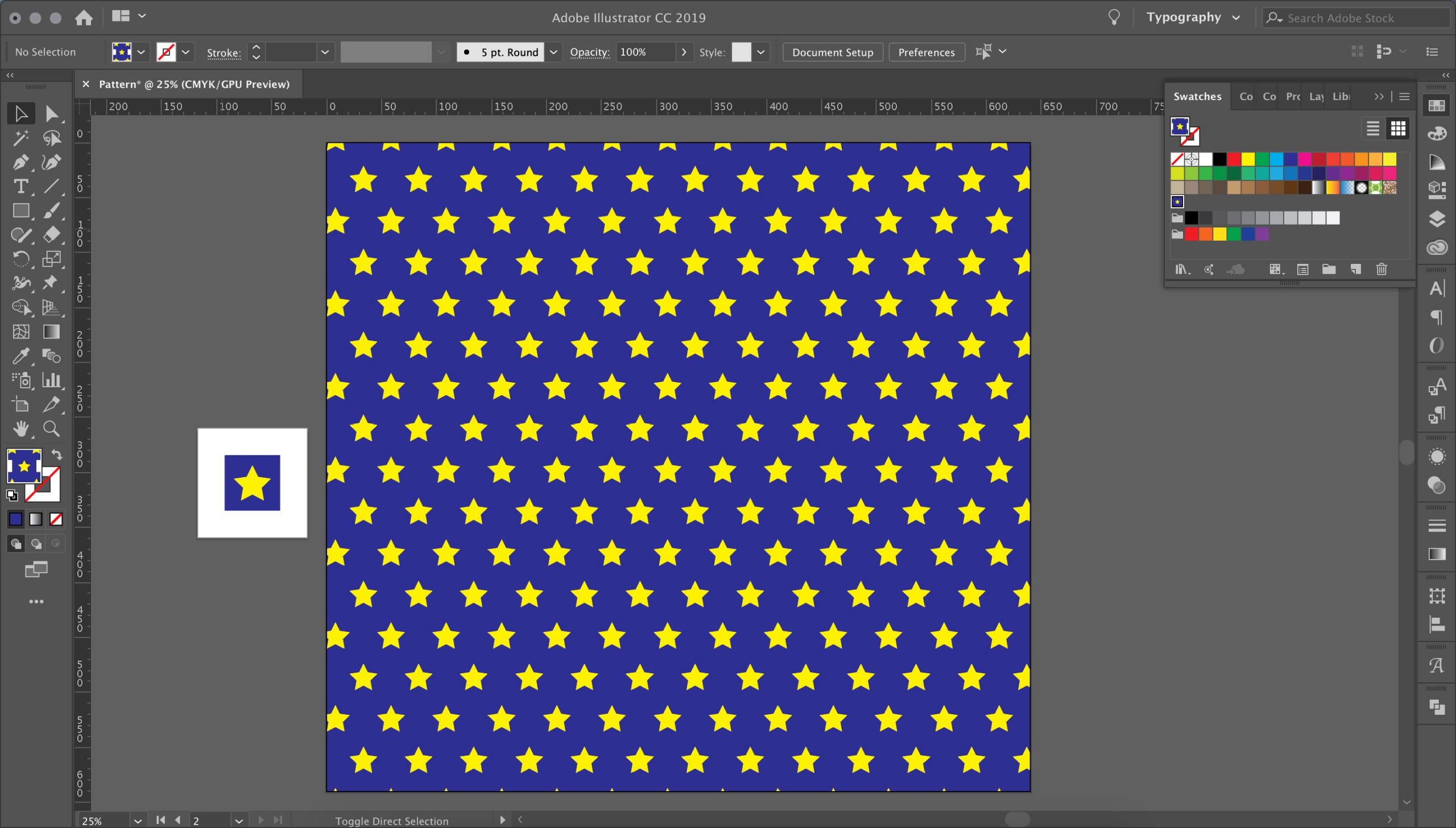1456x828 pixels.
Task: Switch swatches to list view
Action: pyautogui.click(x=1372, y=129)
